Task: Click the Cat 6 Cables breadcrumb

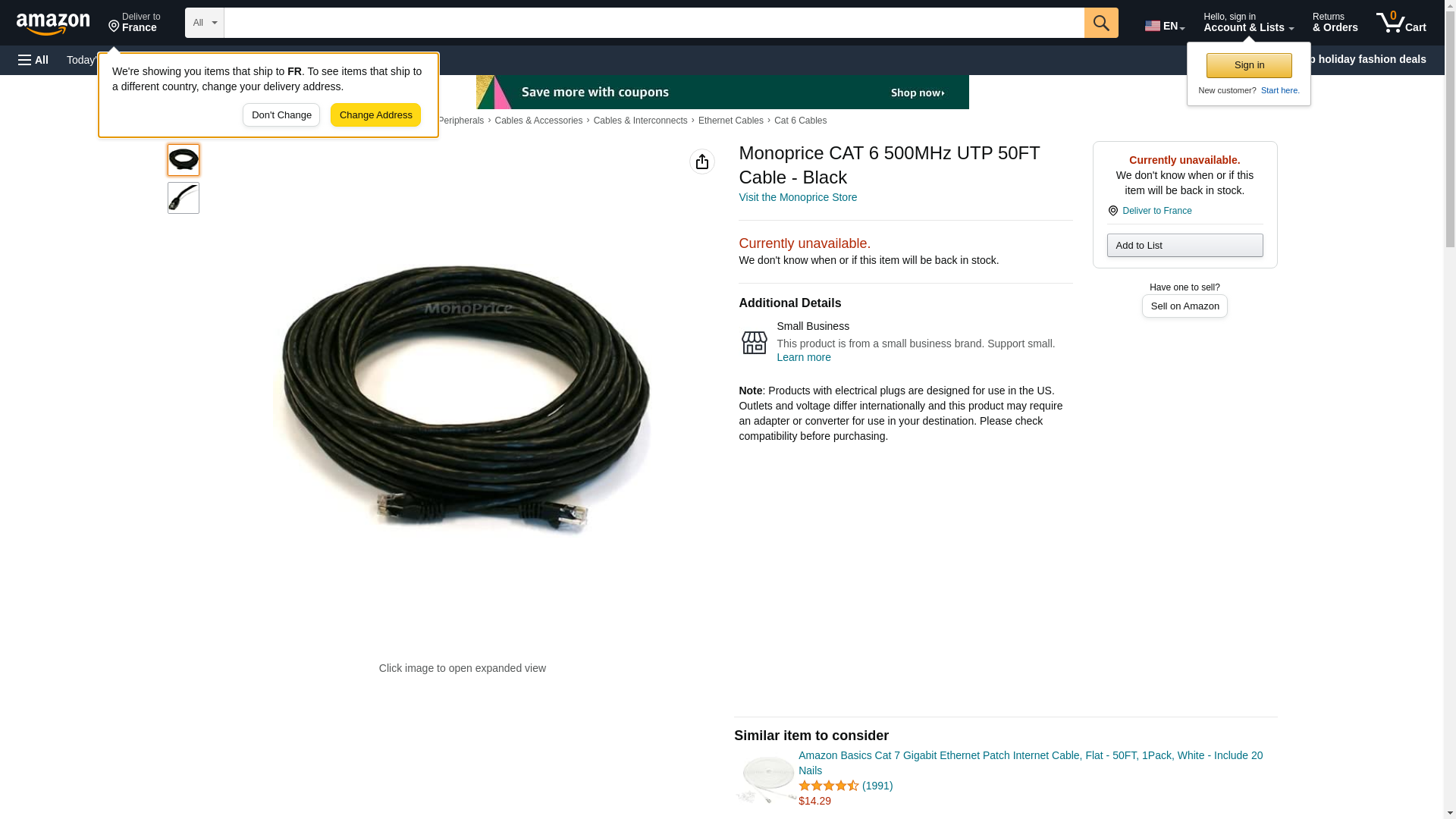Action: (800, 121)
